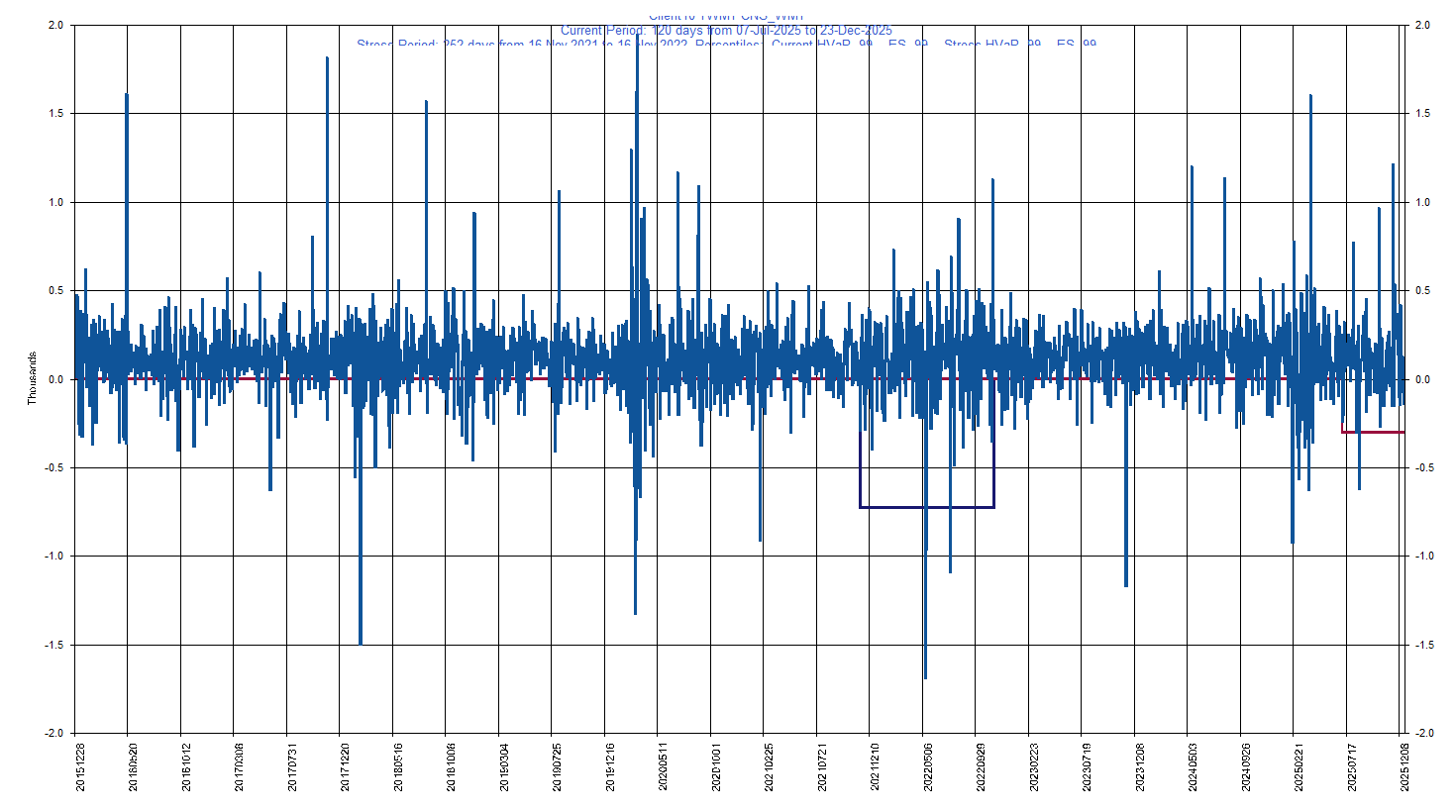Select the 20251208 date axis label

1405,768
